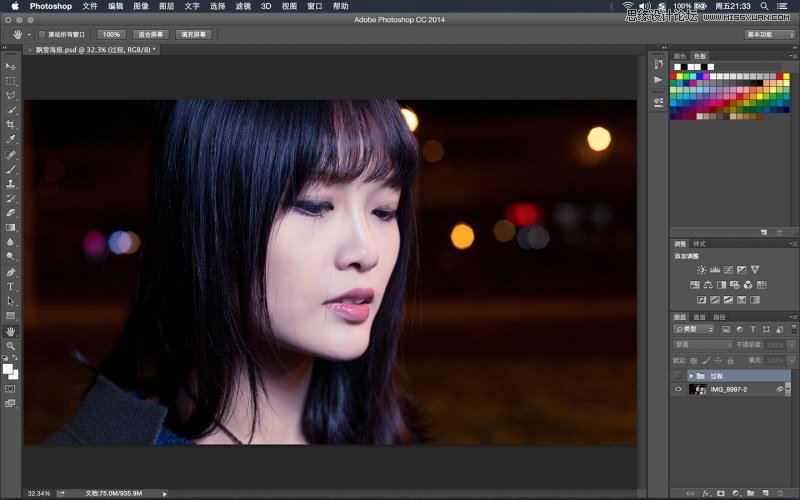800x500 pixels.
Task: Select the Zoom tool in toolbar
Action: (x=11, y=345)
